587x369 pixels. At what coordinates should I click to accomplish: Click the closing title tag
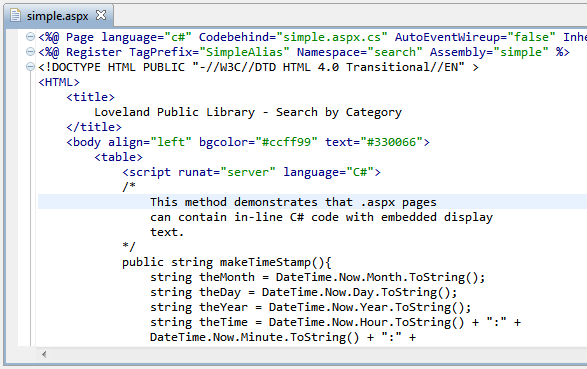(x=94, y=127)
